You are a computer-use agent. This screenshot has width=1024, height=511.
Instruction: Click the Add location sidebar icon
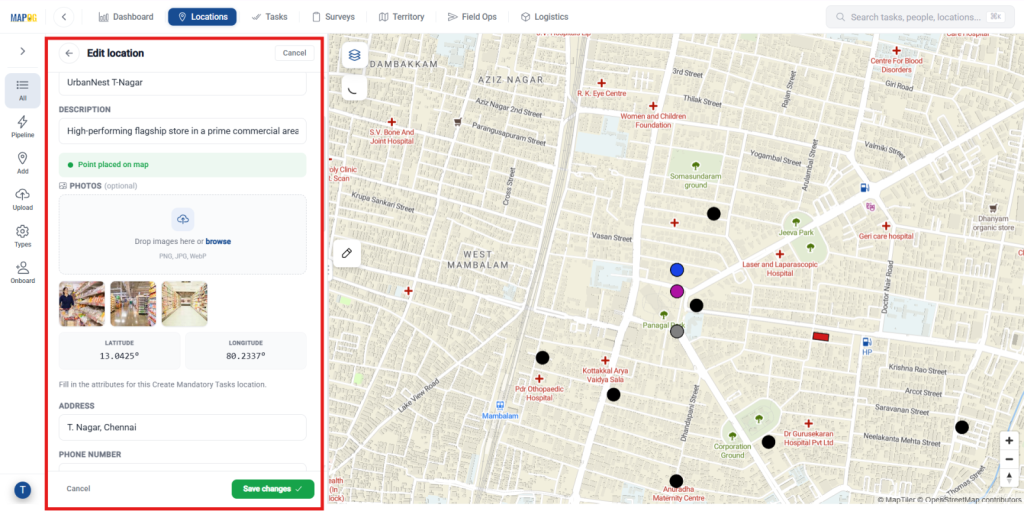click(23, 163)
